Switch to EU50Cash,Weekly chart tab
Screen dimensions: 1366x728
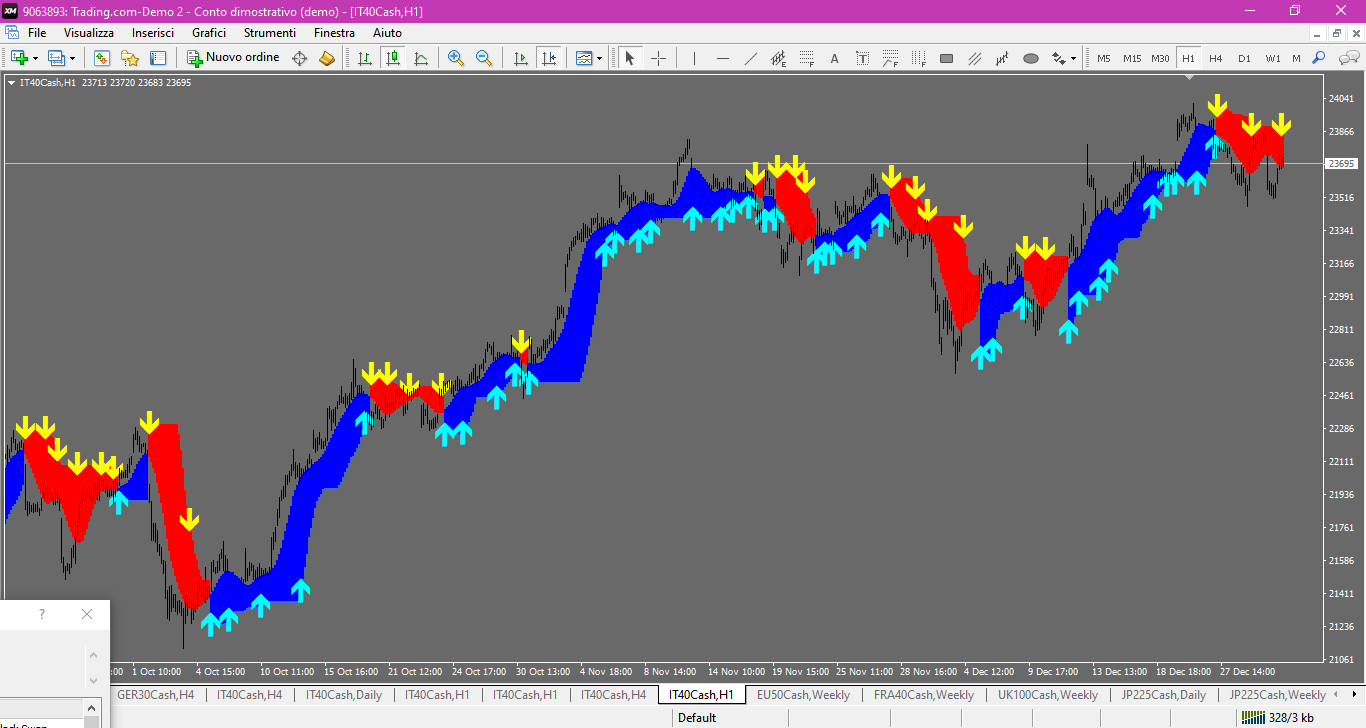[x=803, y=694]
